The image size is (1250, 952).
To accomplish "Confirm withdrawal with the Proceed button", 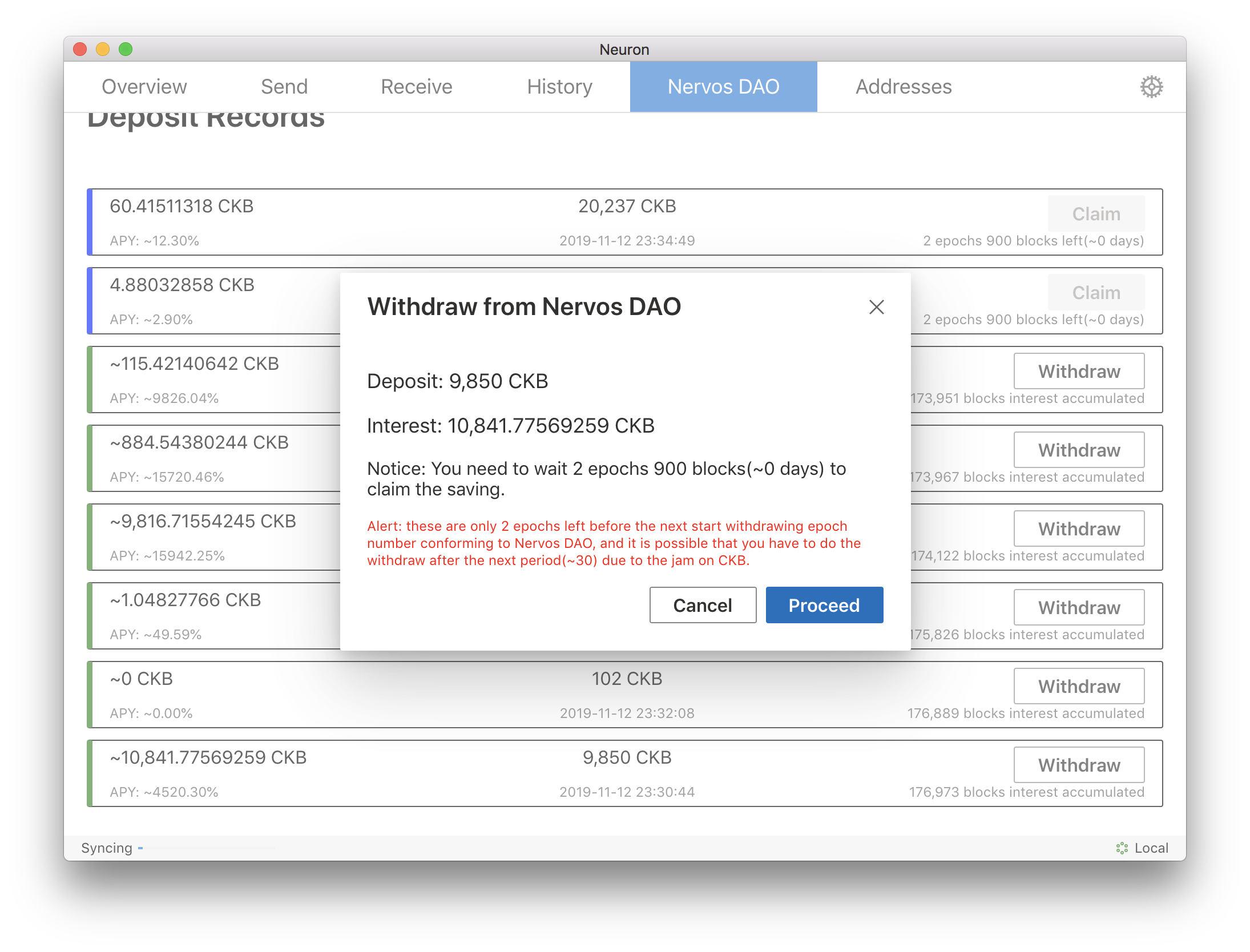I will tap(824, 605).
